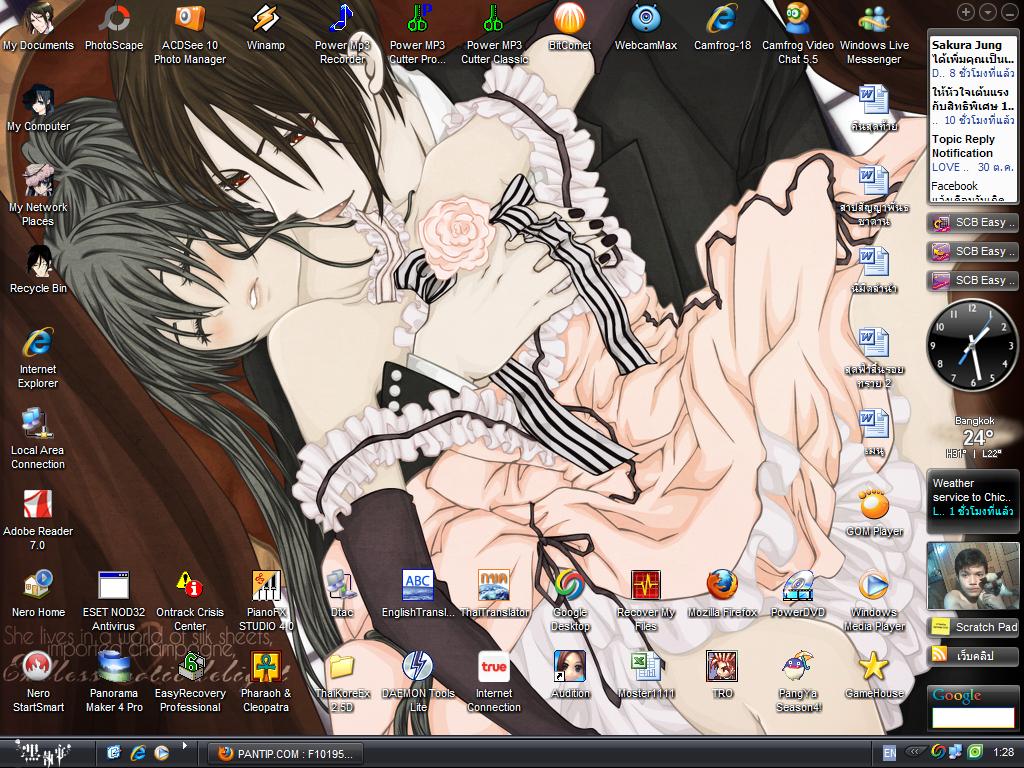1024x768 pixels.
Task: Select the Recycle Bin icon
Action: click(x=38, y=270)
